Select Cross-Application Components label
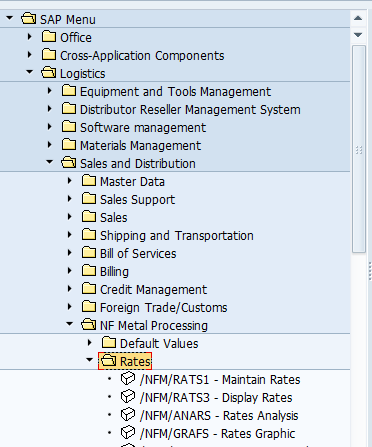This screenshot has width=372, height=447. click(142, 56)
